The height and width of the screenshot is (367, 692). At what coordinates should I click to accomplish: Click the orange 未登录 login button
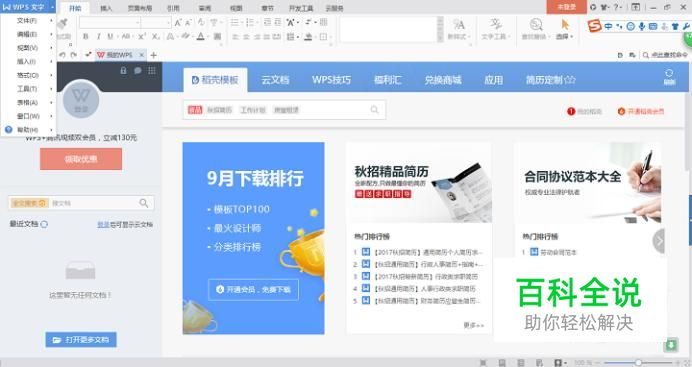tap(567, 7)
